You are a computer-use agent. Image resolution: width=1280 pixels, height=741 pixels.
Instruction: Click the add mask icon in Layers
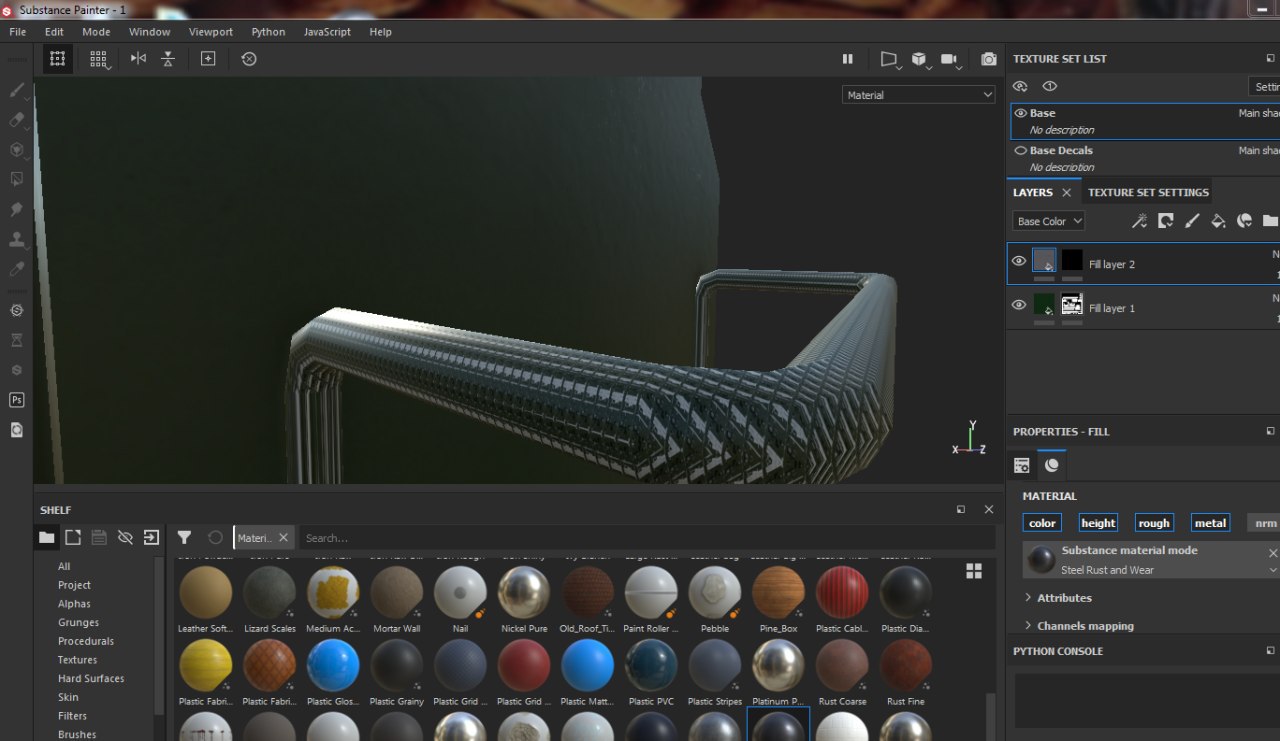(1166, 221)
